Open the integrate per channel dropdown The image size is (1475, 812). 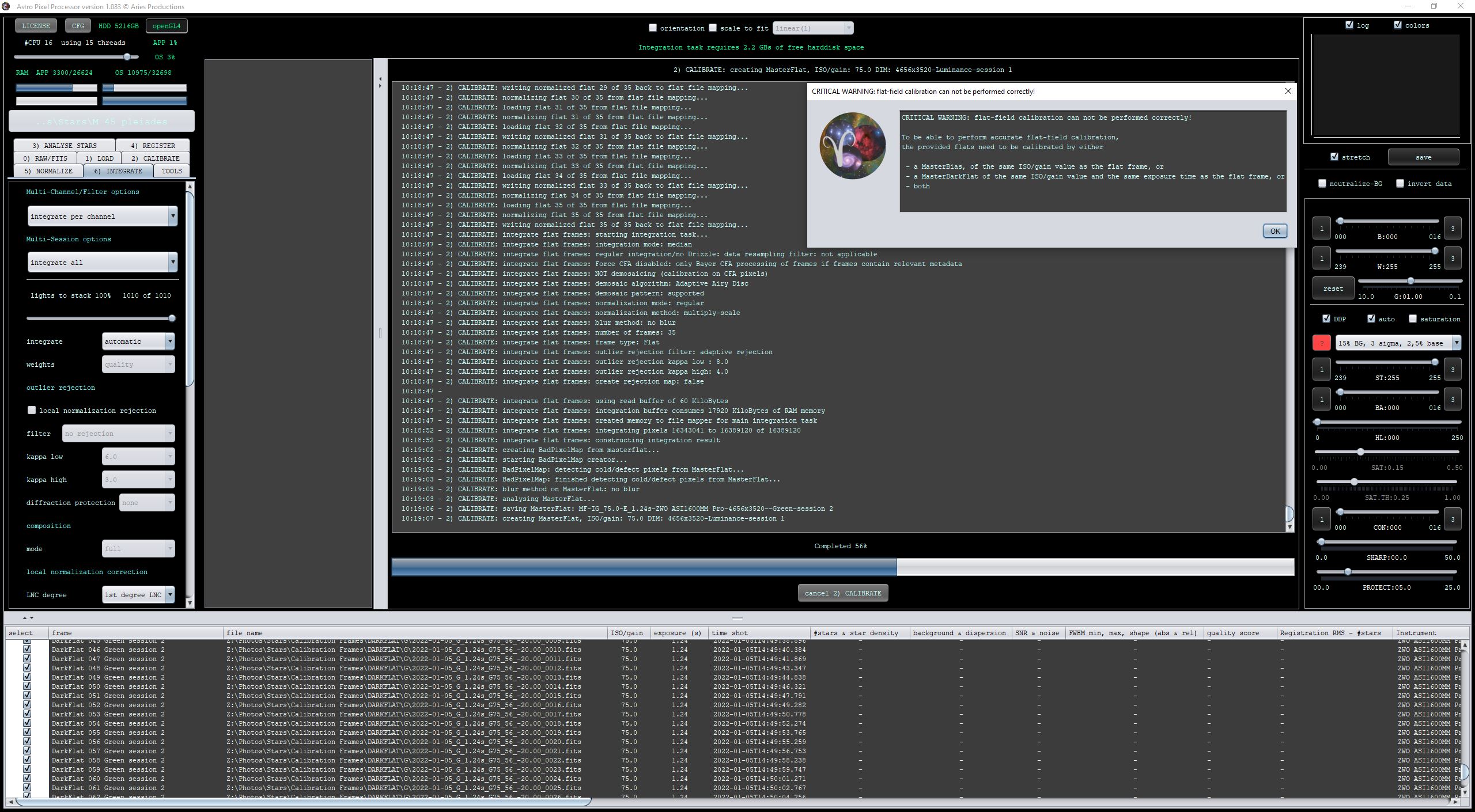[102, 217]
